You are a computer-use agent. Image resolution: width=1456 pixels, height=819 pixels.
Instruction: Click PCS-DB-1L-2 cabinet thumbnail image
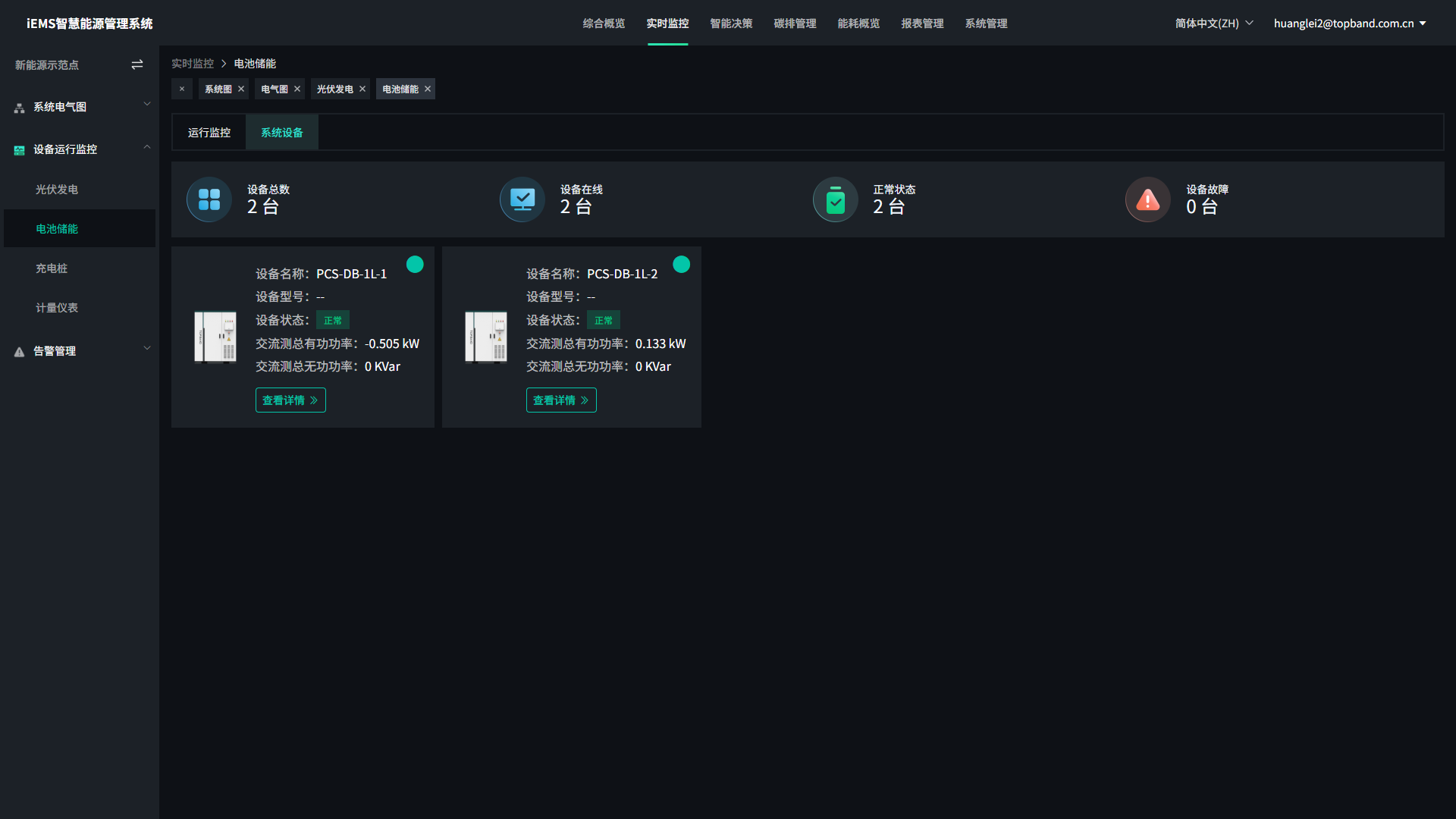[x=486, y=337]
